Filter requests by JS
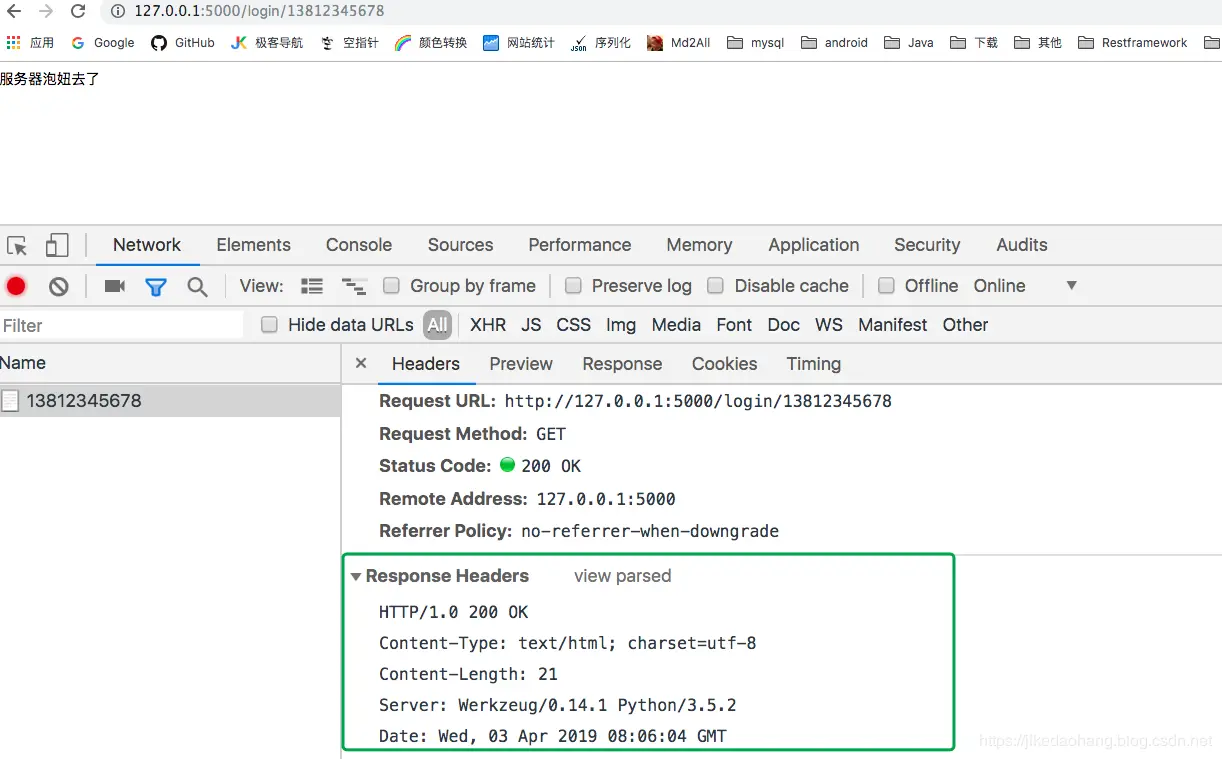Viewport: 1222px width, 759px height. tap(531, 325)
